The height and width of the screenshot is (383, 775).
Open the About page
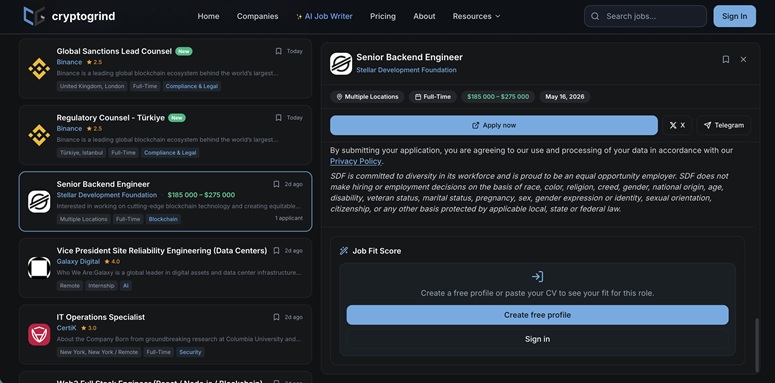(424, 16)
